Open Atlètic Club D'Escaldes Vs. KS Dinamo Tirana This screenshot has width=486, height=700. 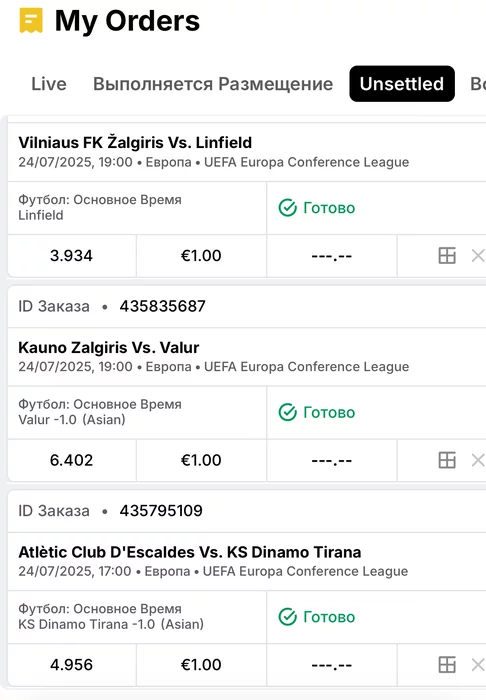point(190,552)
